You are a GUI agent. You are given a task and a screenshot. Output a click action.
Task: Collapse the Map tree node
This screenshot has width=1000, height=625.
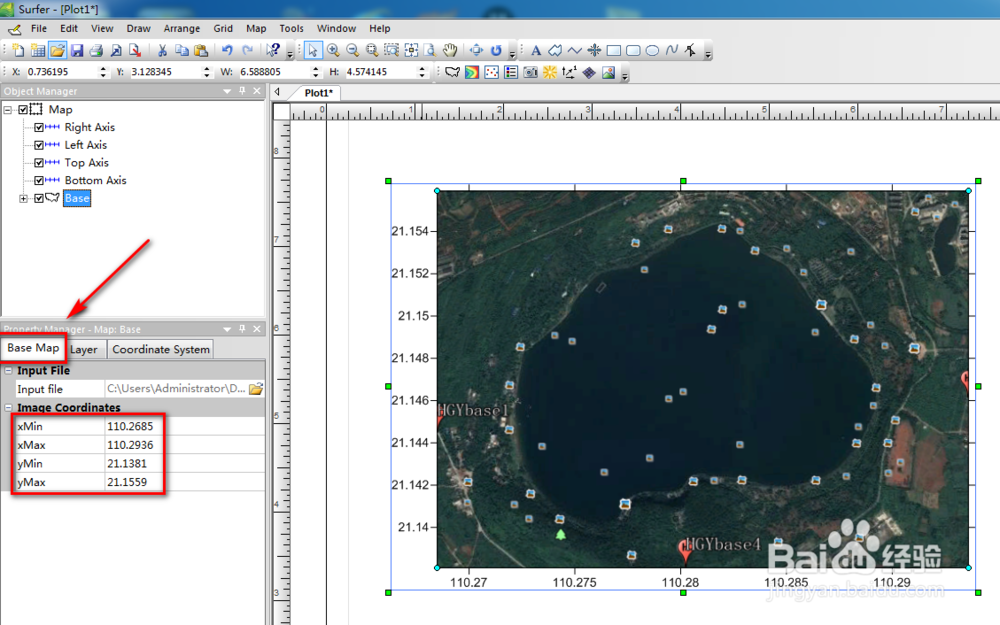click(x=9, y=110)
